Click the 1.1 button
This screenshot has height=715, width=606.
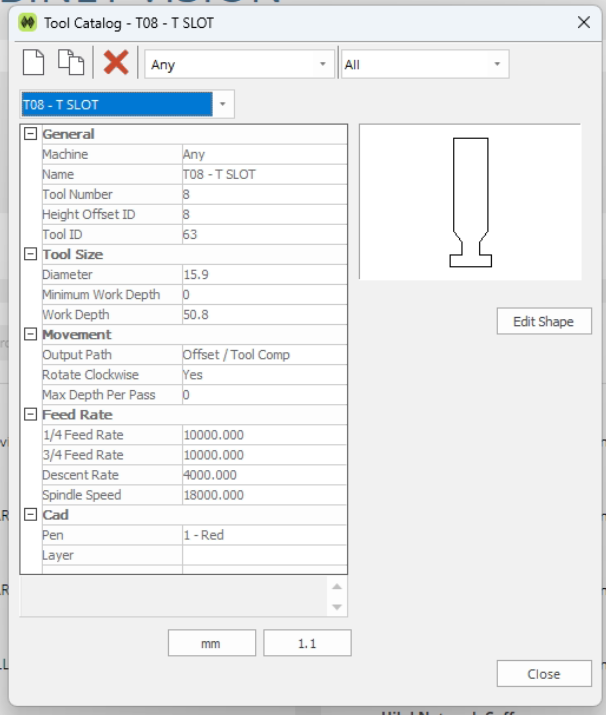click(307, 643)
